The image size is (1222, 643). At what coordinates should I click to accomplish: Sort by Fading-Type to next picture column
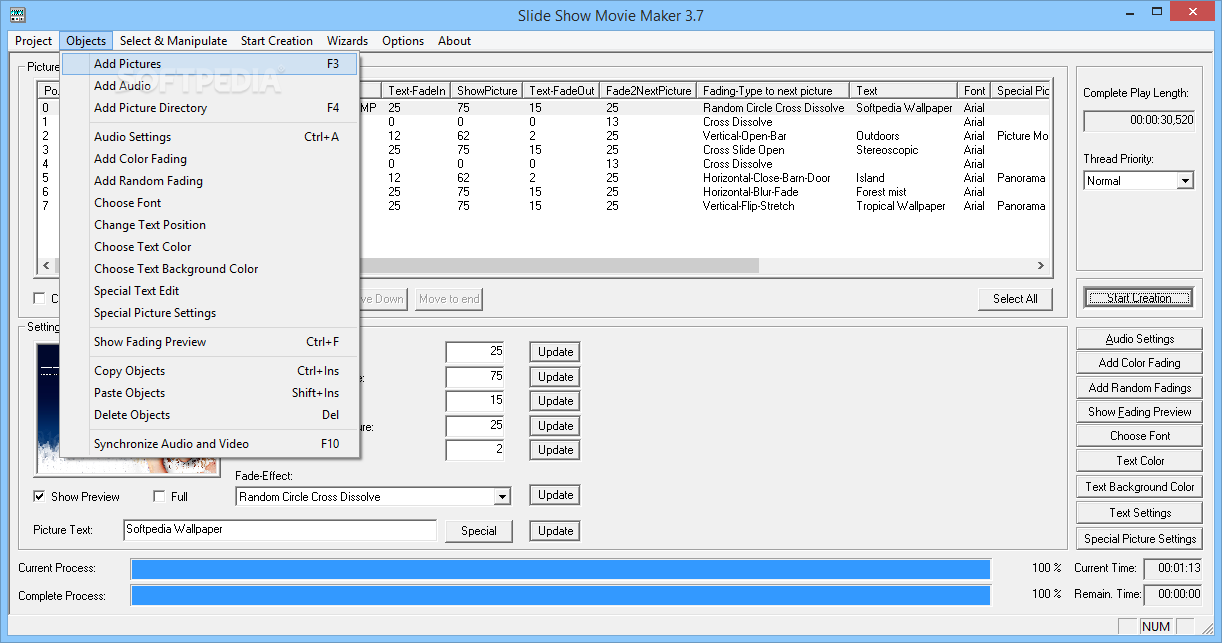(x=775, y=90)
